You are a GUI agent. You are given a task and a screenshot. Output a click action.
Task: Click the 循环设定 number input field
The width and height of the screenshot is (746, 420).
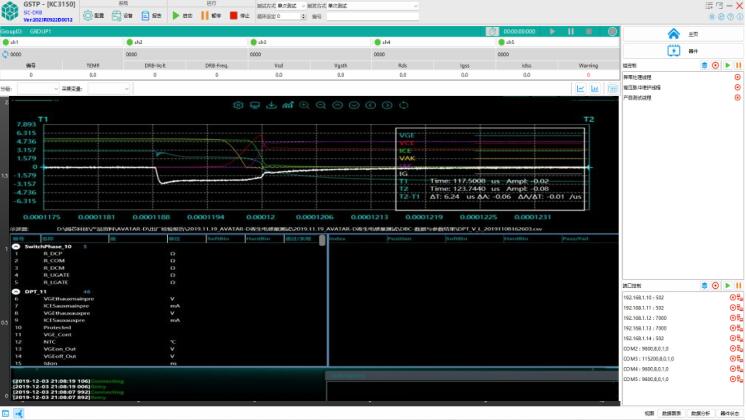(x=285, y=17)
